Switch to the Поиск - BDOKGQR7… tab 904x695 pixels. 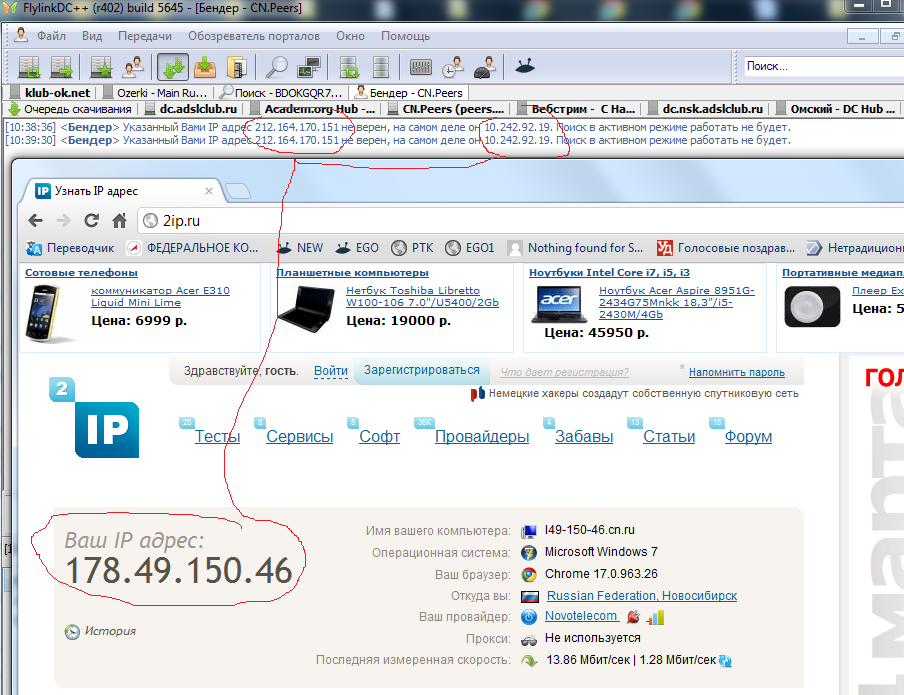[x=282, y=93]
